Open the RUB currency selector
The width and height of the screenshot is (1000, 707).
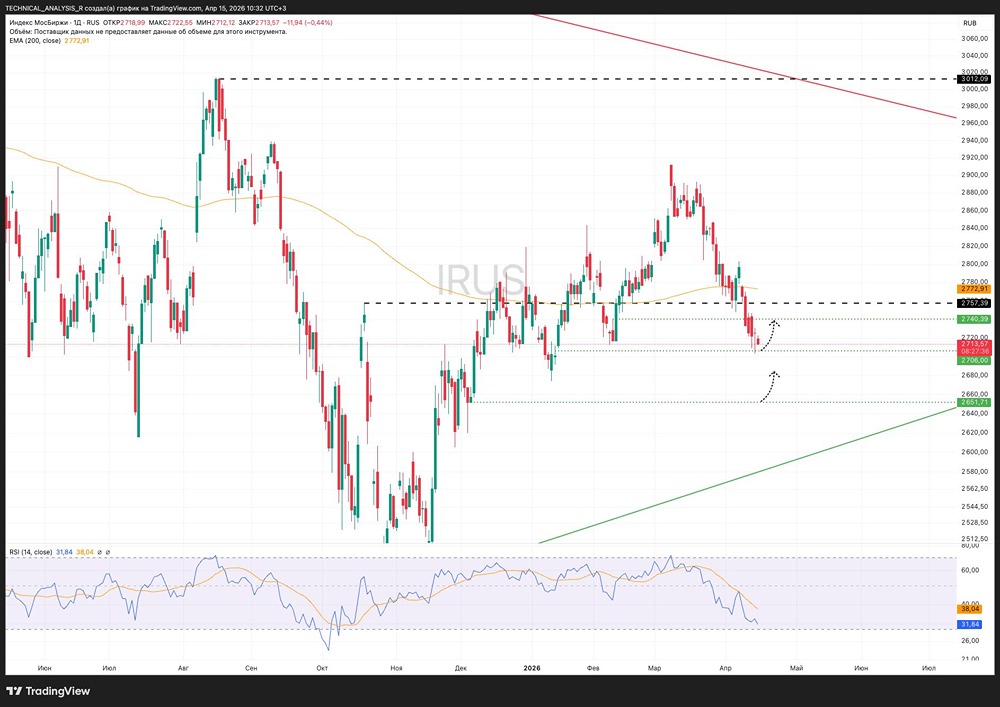pos(969,23)
